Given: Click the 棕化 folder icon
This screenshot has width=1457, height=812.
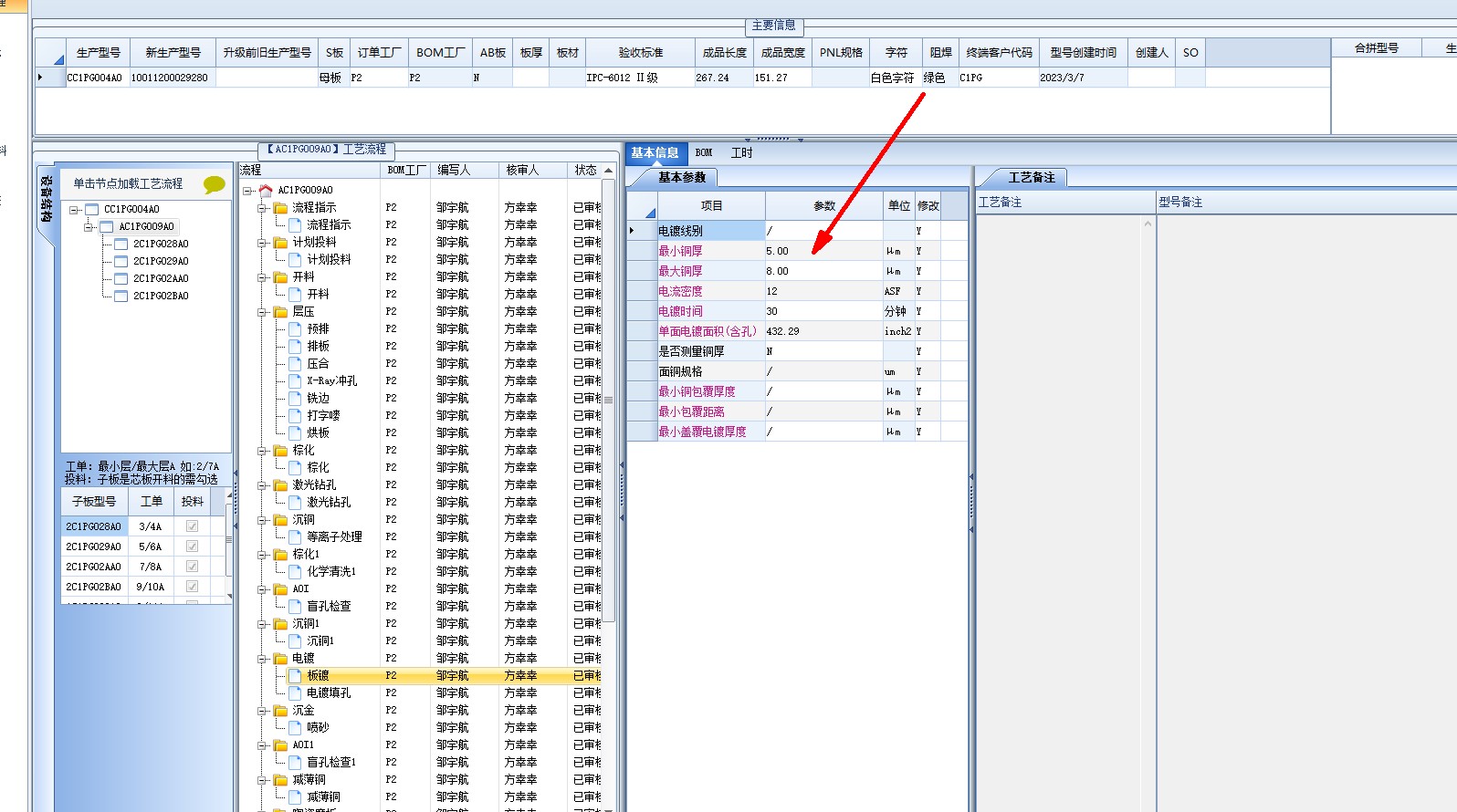Looking at the screenshot, I should pyautogui.click(x=280, y=451).
